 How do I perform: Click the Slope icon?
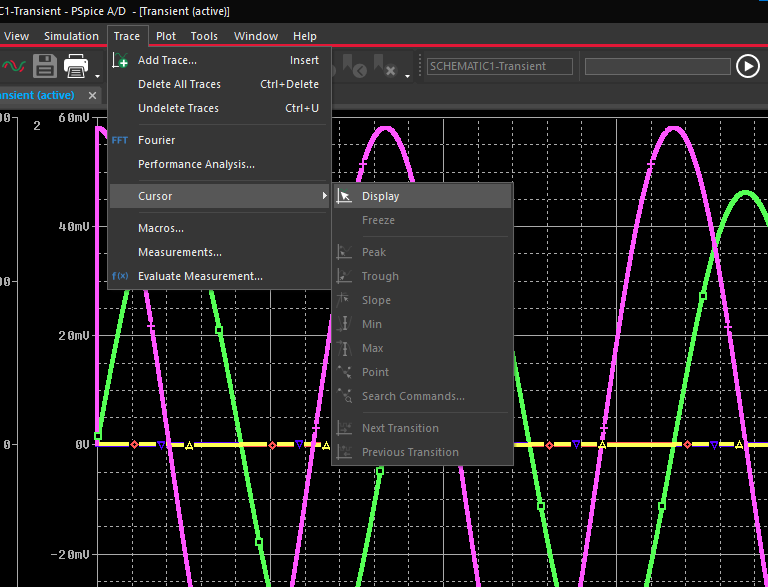pos(344,300)
